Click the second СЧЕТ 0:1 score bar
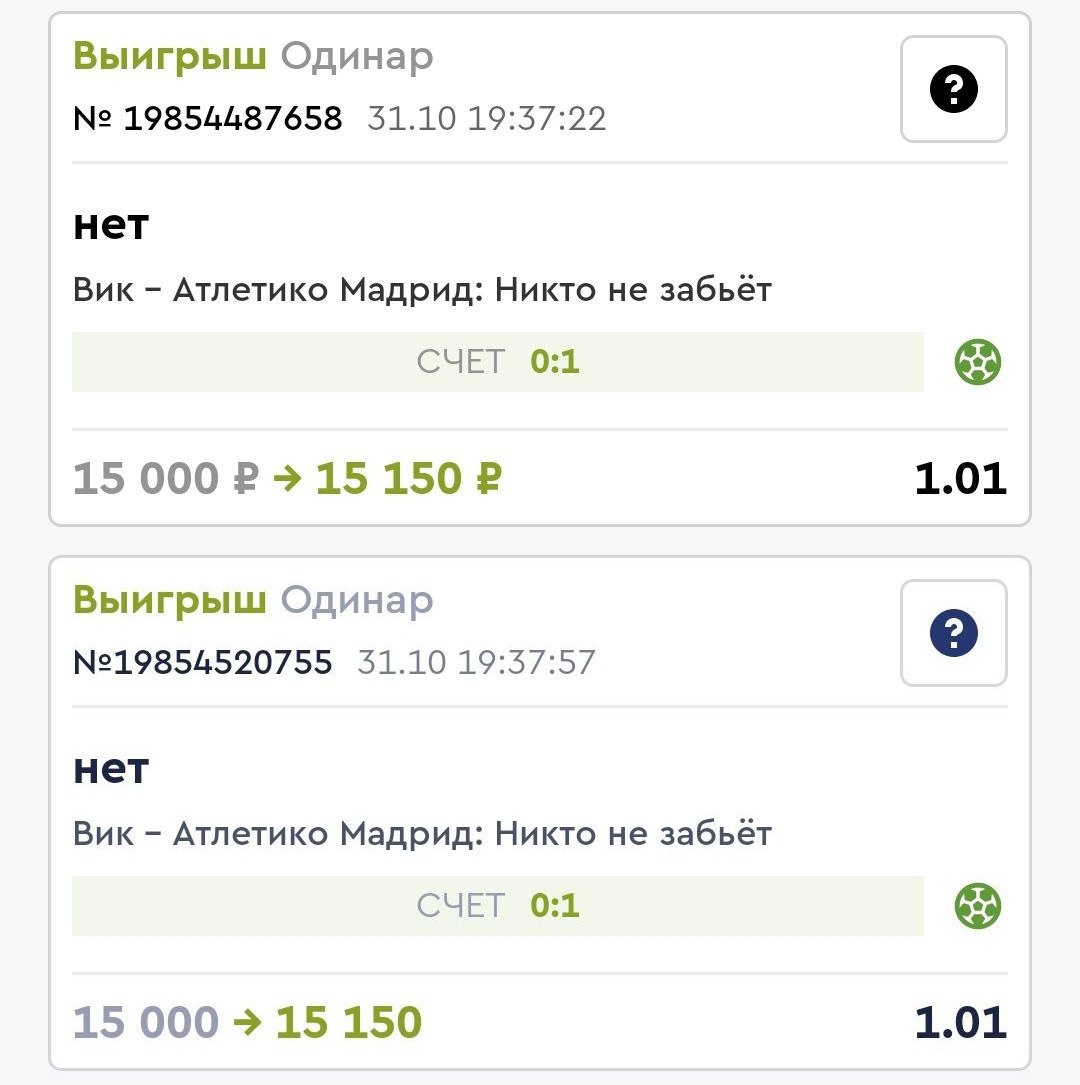Screen dimensions: 1080x1085 497,906
